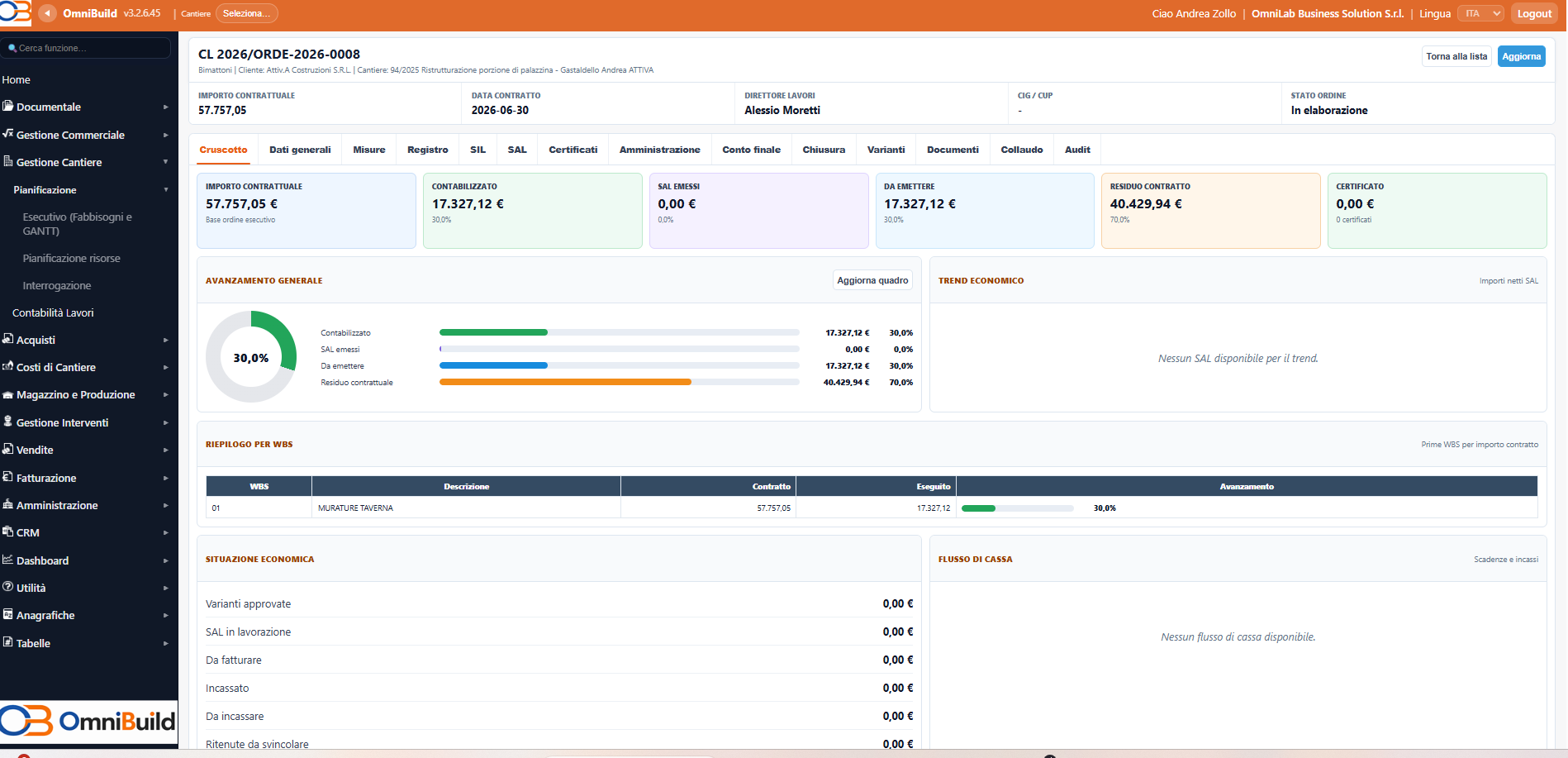Click the Costi di Cantiere icon

click(7, 366)
